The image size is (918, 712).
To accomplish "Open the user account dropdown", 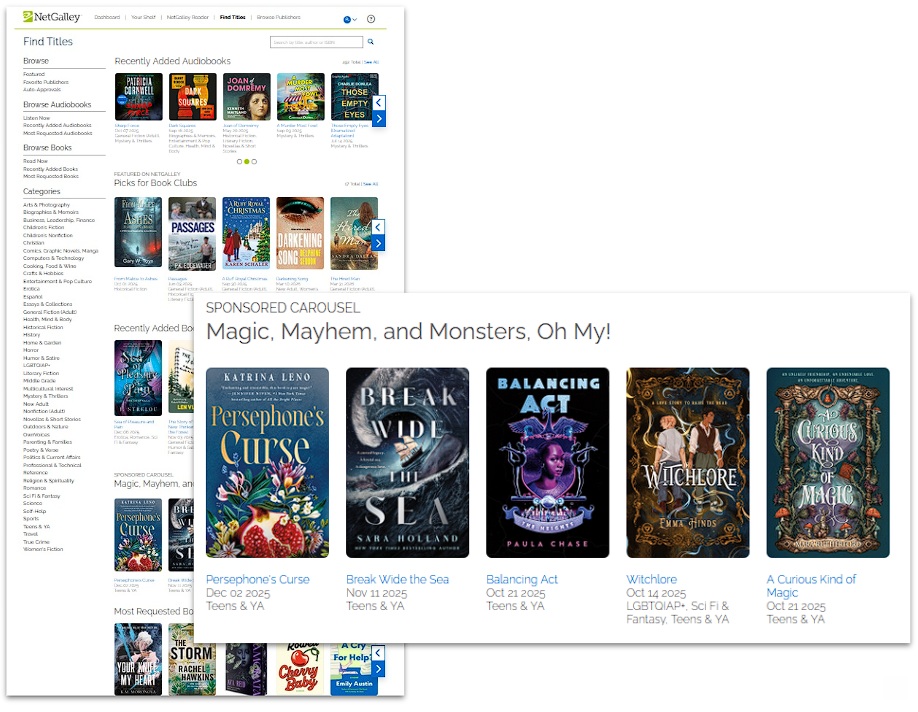I will pos(350,19).
